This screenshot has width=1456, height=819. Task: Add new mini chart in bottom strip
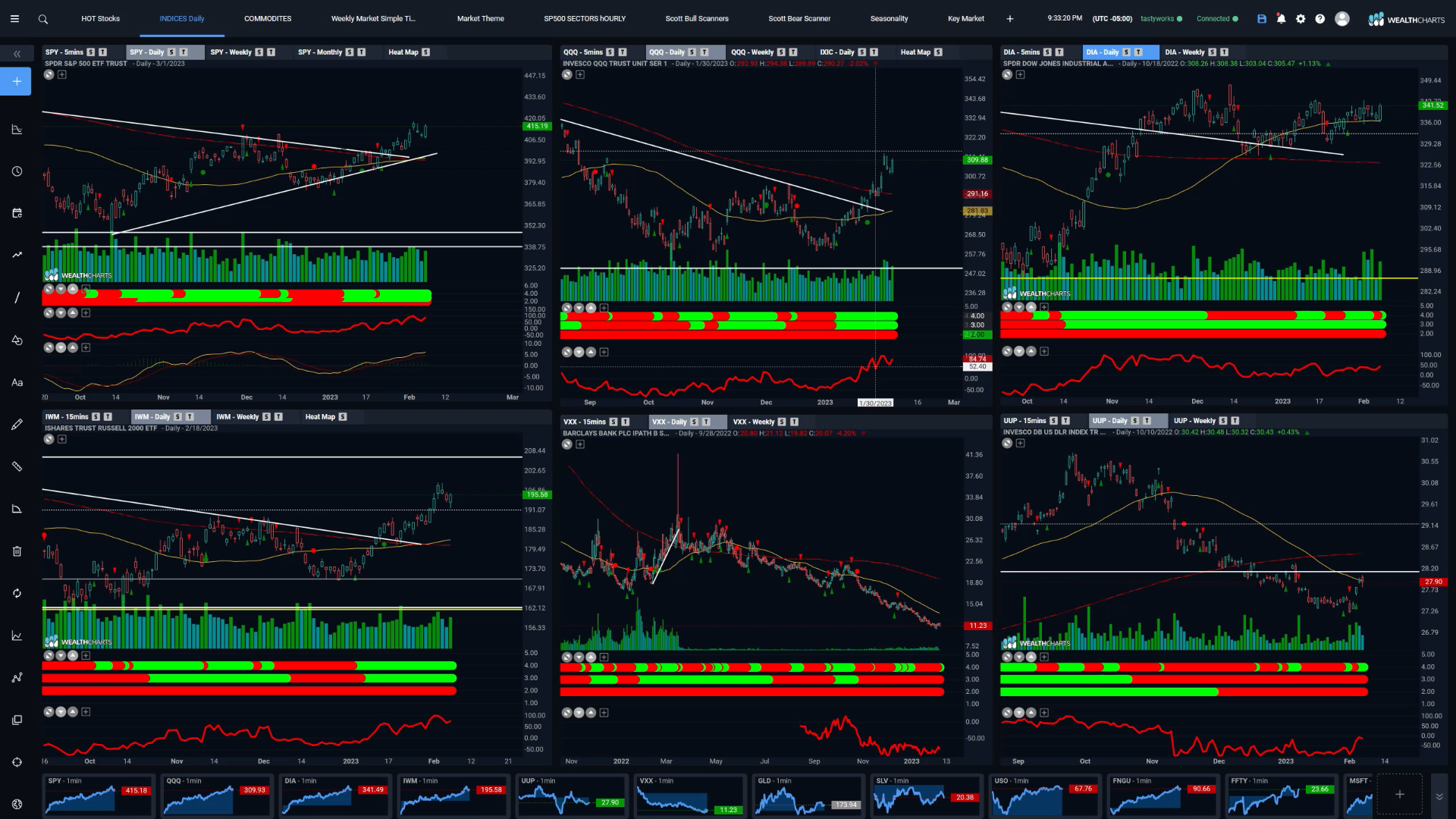pyautogui.click(x=1400, y=794)
